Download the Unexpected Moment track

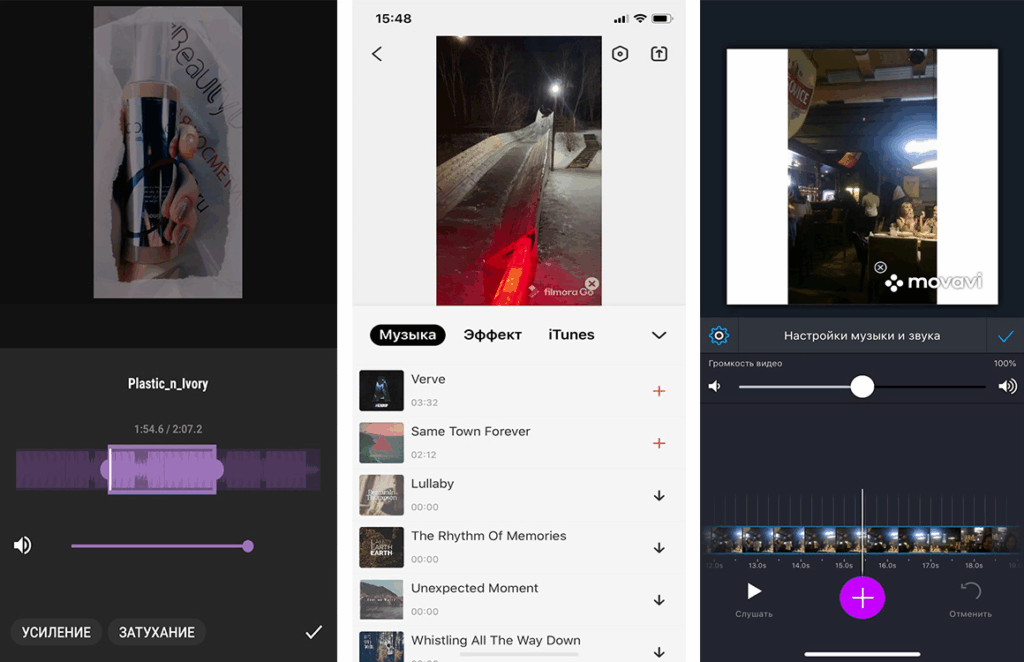tap(659, 600)
